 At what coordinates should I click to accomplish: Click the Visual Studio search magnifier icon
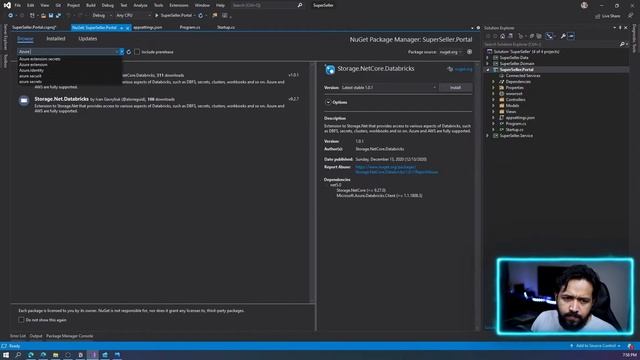pyautogui.click(x=300, y=5)
